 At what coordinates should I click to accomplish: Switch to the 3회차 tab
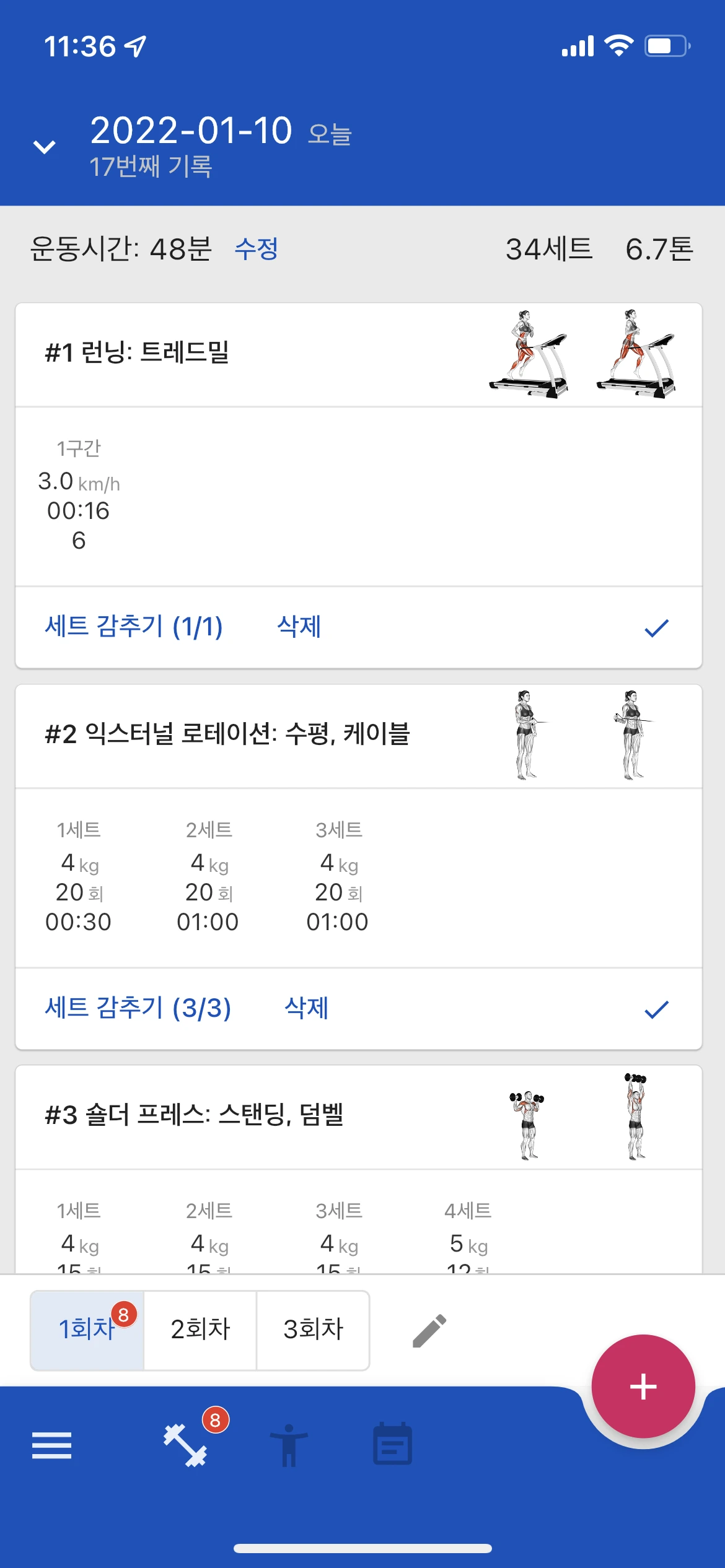coord(313,1330)
